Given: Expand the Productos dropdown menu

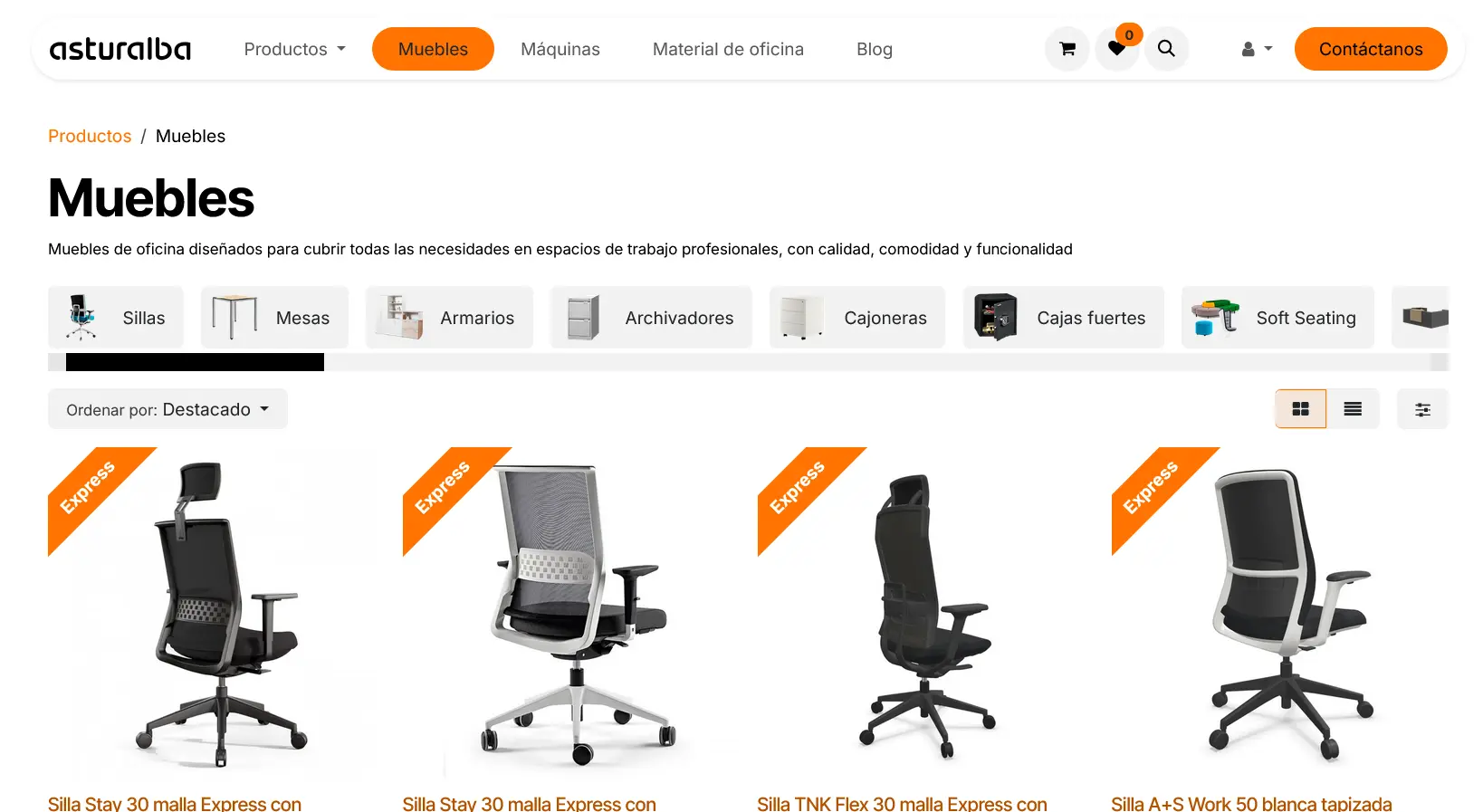Looking at the screenshot, I should [294, 49].
